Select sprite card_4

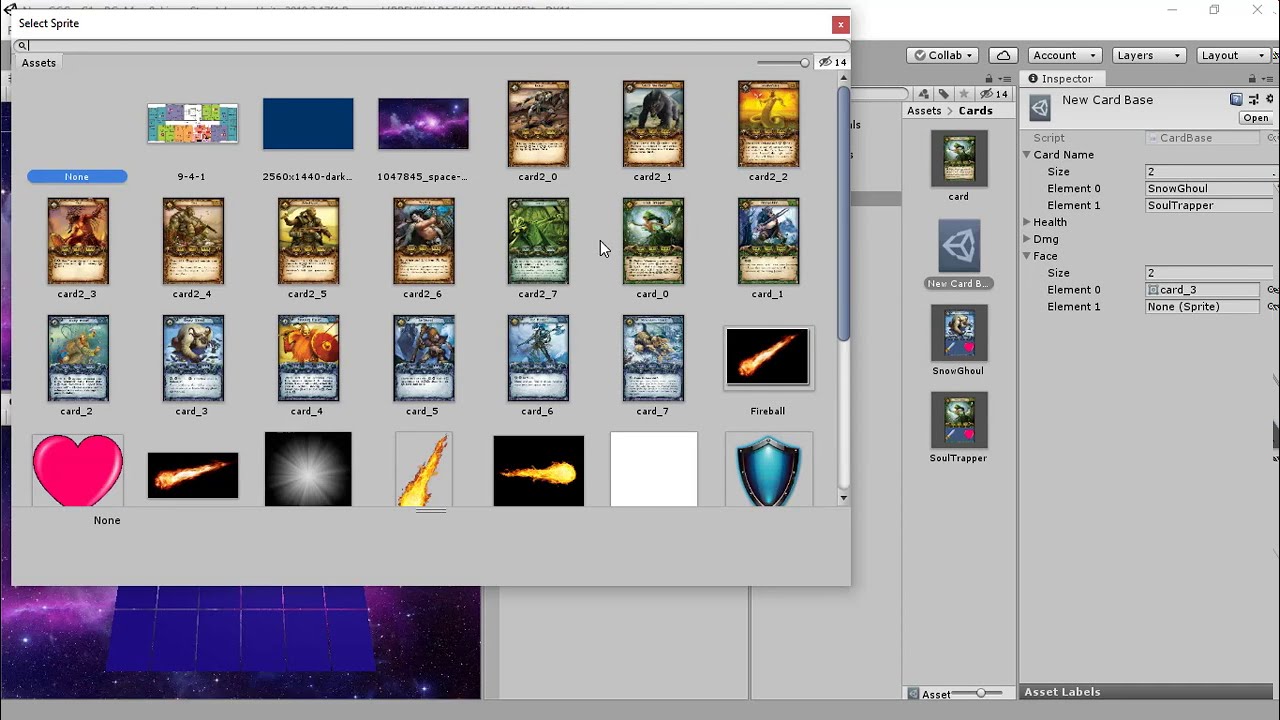[x=308, y=358]
